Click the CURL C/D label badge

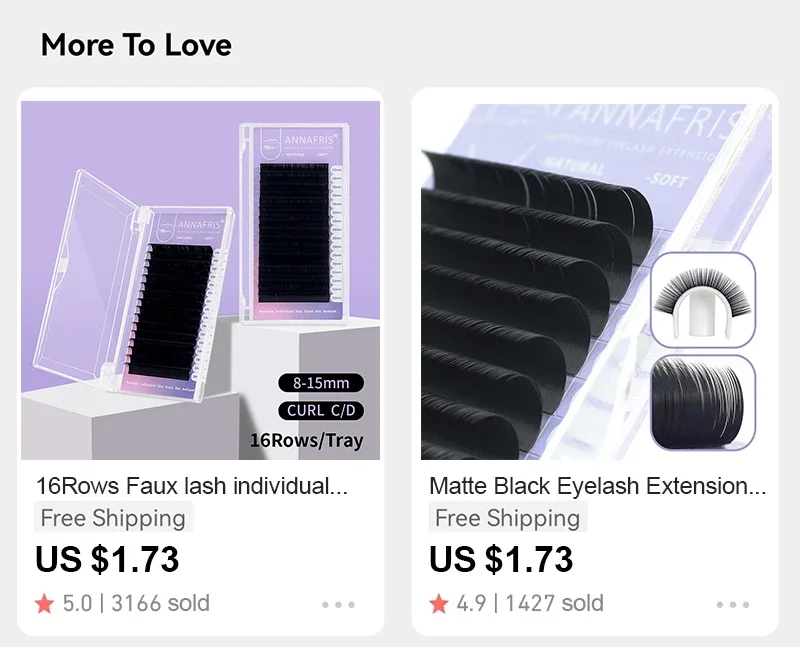pyautogui.click(x=321, y=411)
